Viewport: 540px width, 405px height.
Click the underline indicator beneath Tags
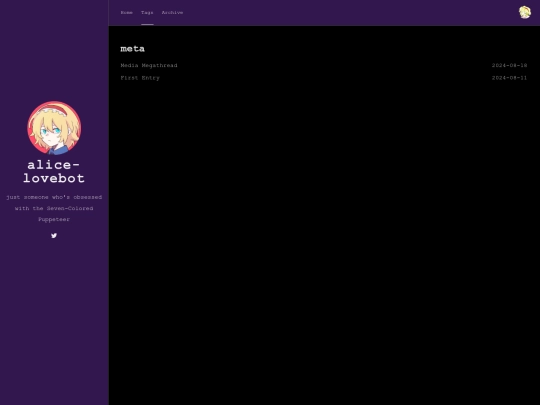click(147, 24)
